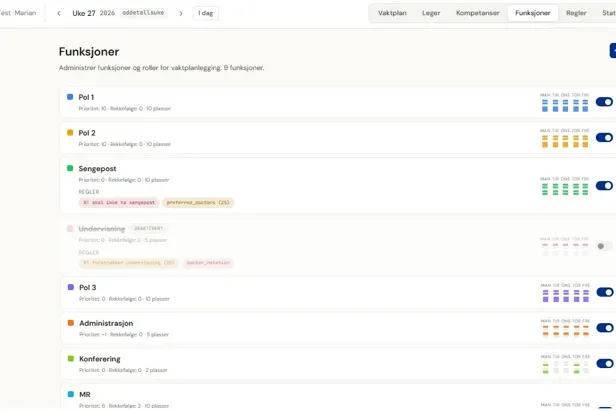Open the Undervisning weekday slot grid
Image resolution: width=616 pixels, height=411 pixels.
[565, 247]
